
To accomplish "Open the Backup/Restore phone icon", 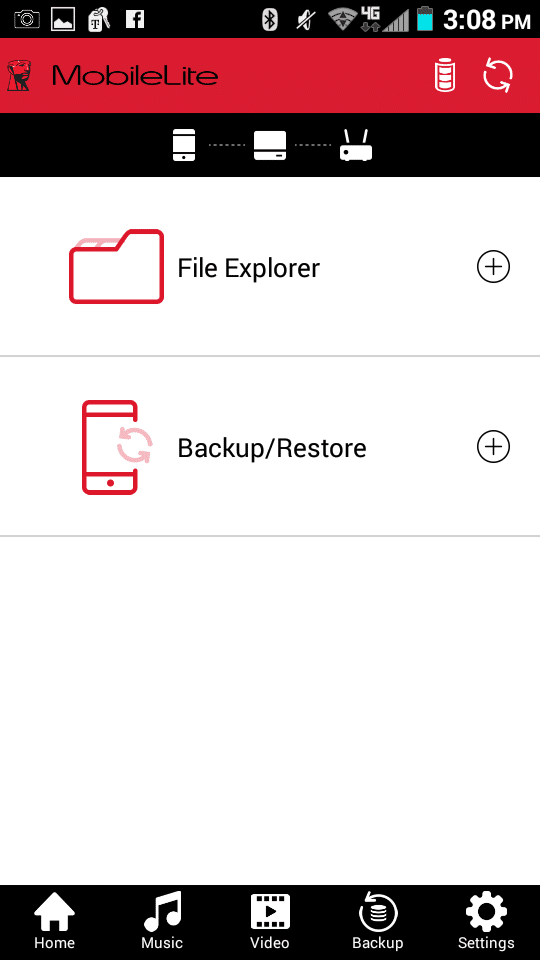I will pos(116,447).
